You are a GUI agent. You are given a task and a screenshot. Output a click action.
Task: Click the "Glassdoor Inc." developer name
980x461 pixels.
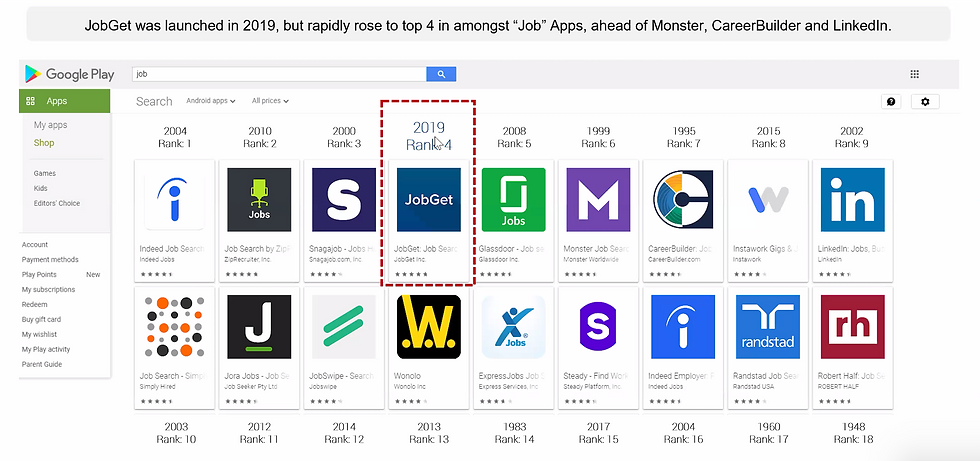pos(499,259)
